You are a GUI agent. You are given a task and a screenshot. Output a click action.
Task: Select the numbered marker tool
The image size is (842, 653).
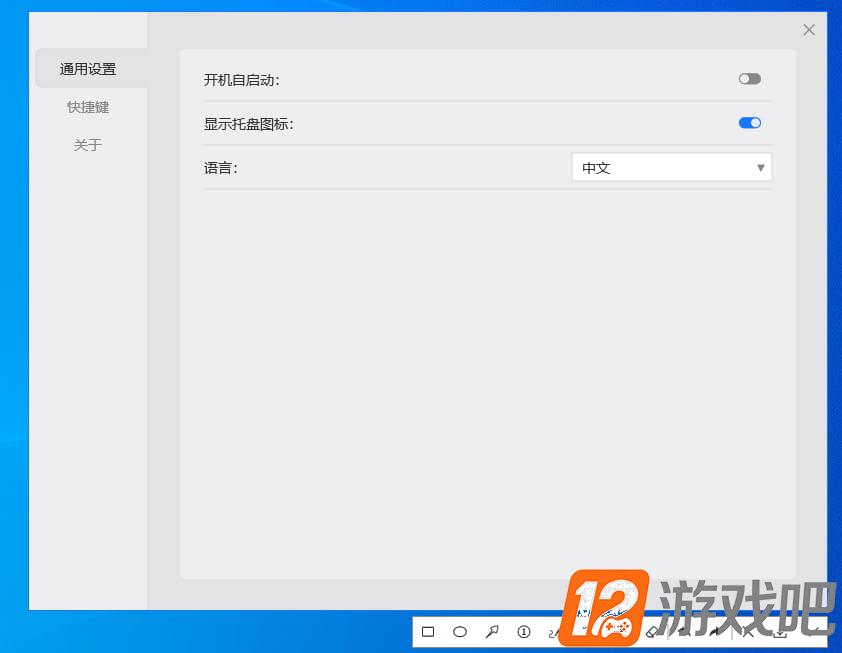click(x=524, y=632)
